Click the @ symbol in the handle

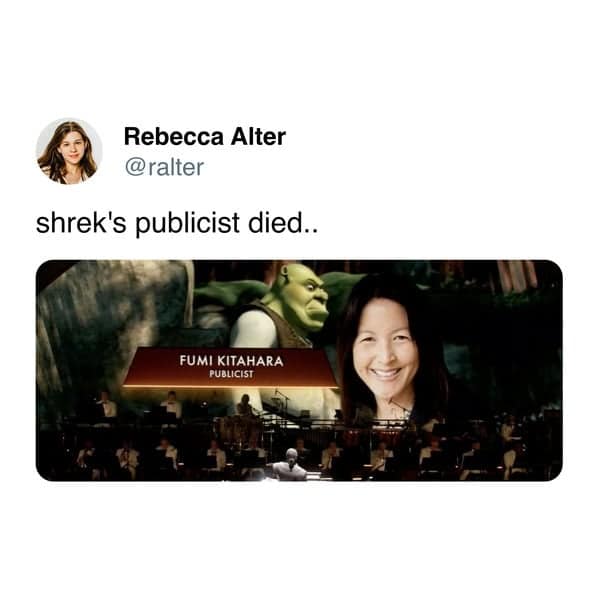(x=135, y=167)
